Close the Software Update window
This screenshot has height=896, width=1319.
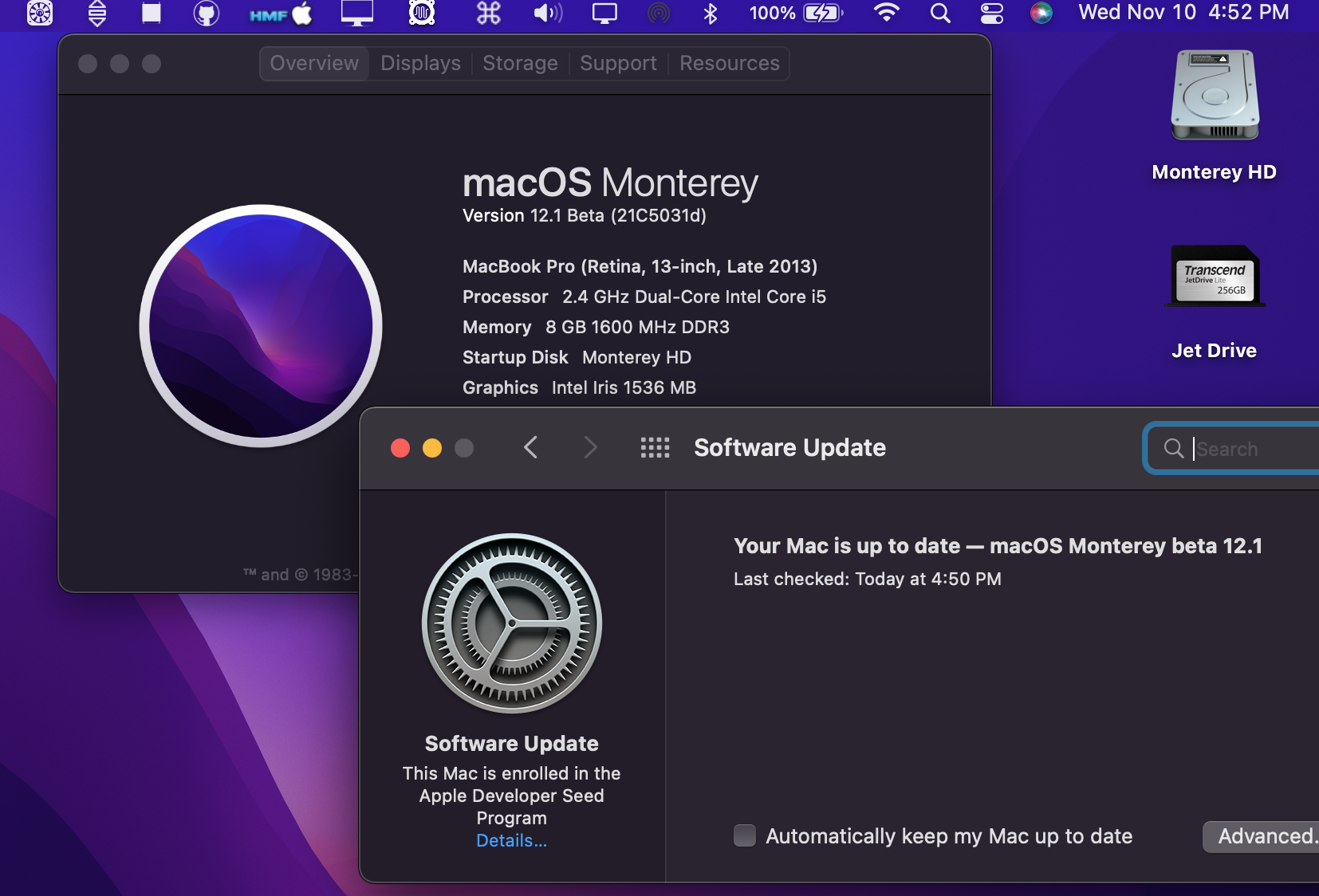coord(400,448)
